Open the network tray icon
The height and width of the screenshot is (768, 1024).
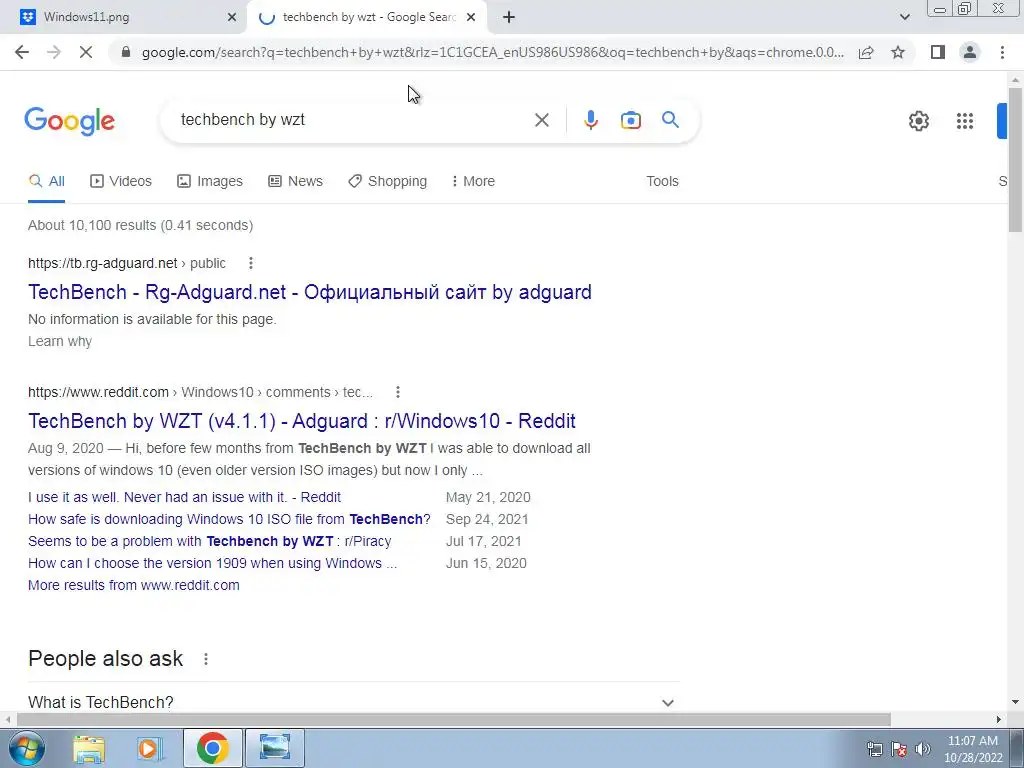point(874,749)
